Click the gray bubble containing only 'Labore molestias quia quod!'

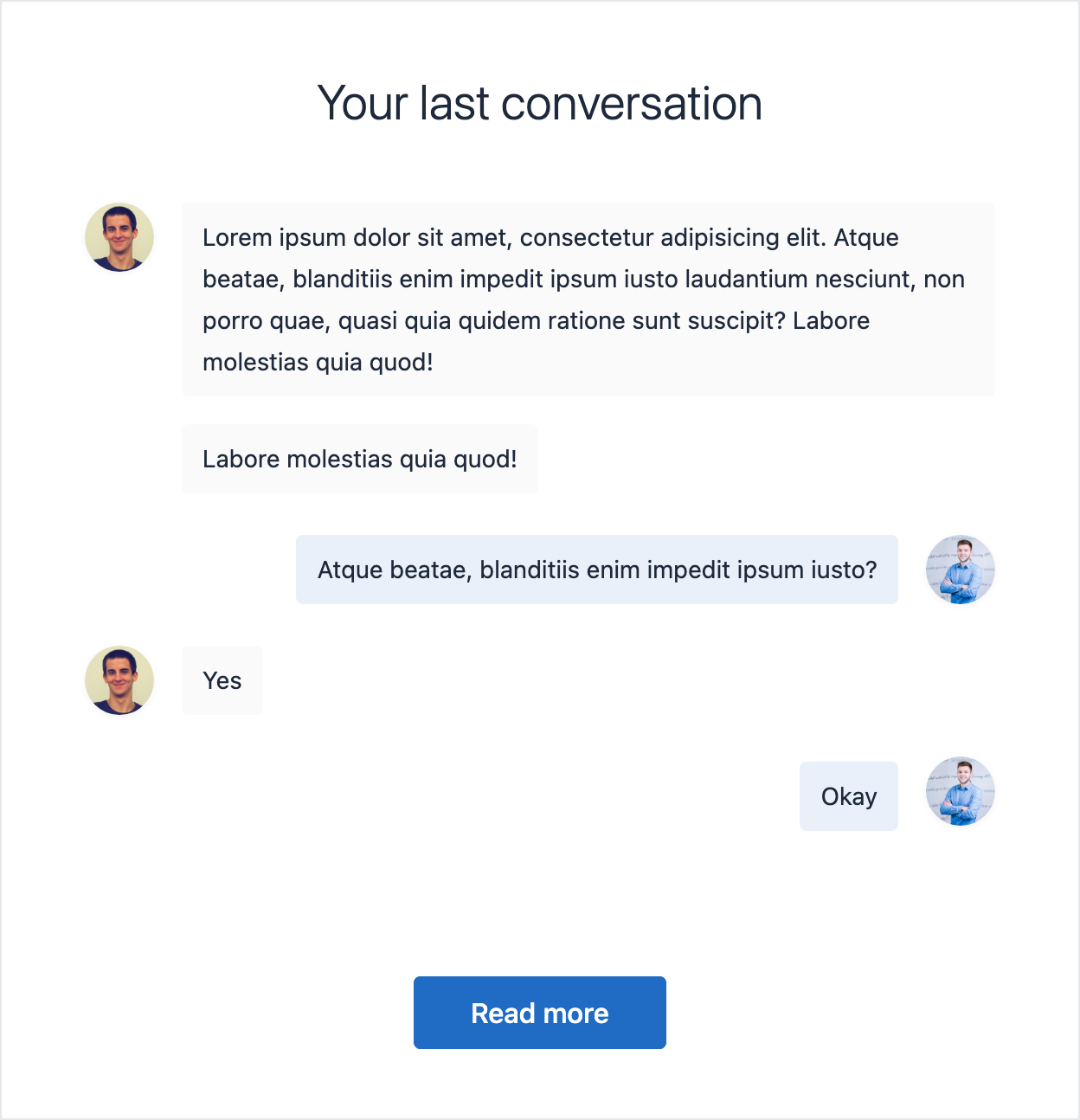pos(359,459)
